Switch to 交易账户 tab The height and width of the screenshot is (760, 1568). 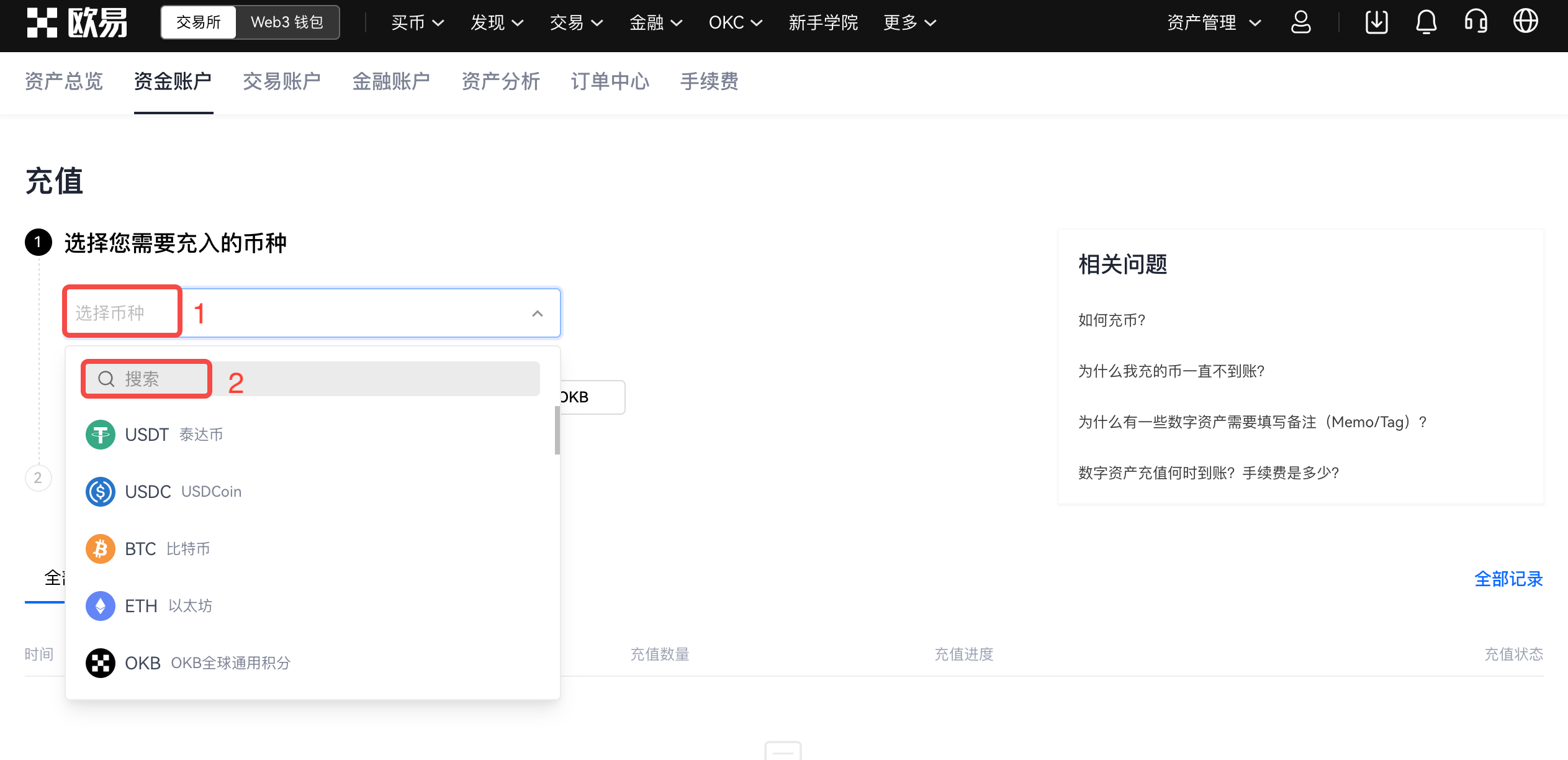pyautogui.click(x=282, y=81)
